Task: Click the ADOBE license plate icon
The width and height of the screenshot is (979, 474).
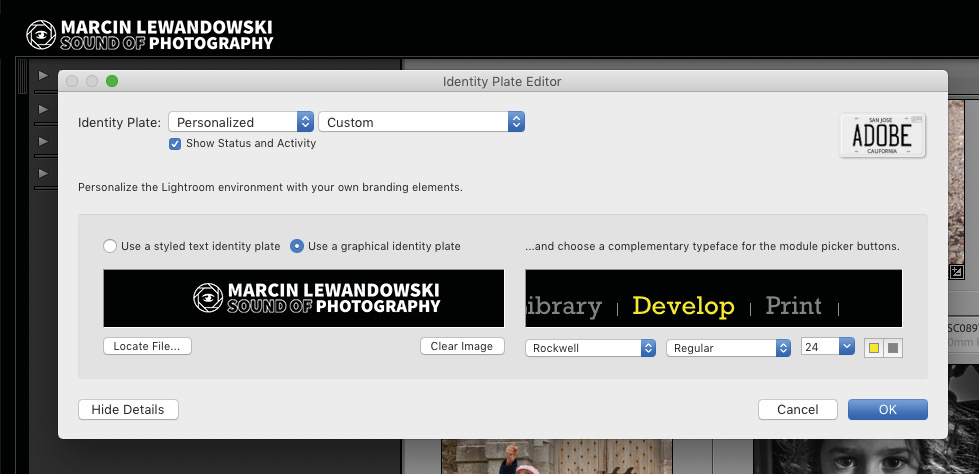Action: coord(882,136)
